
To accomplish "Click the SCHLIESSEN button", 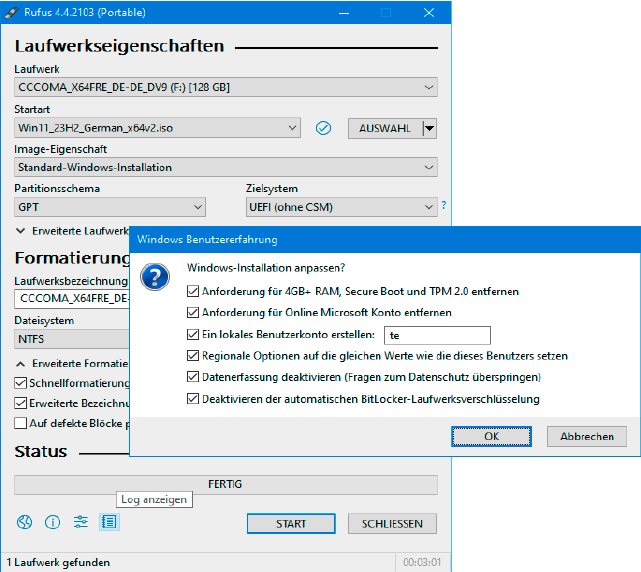I will click(392, 524).
